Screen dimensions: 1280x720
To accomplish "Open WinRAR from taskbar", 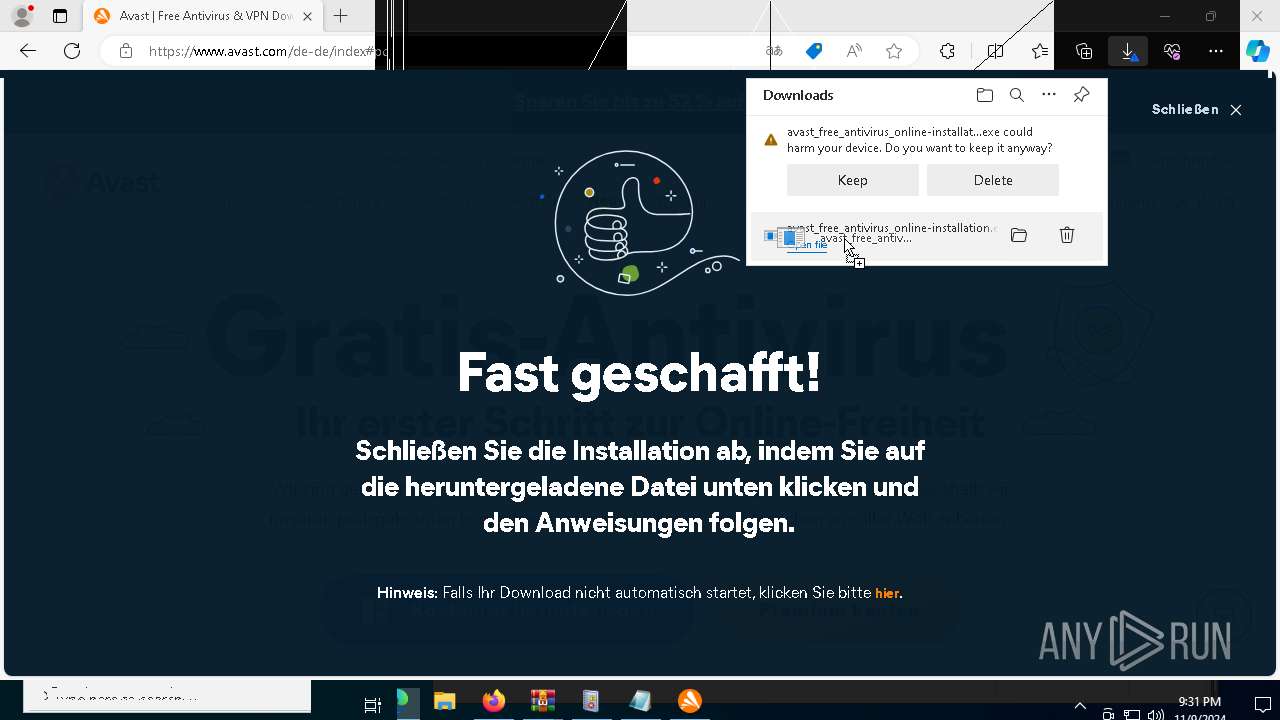I will click(543, 702).
